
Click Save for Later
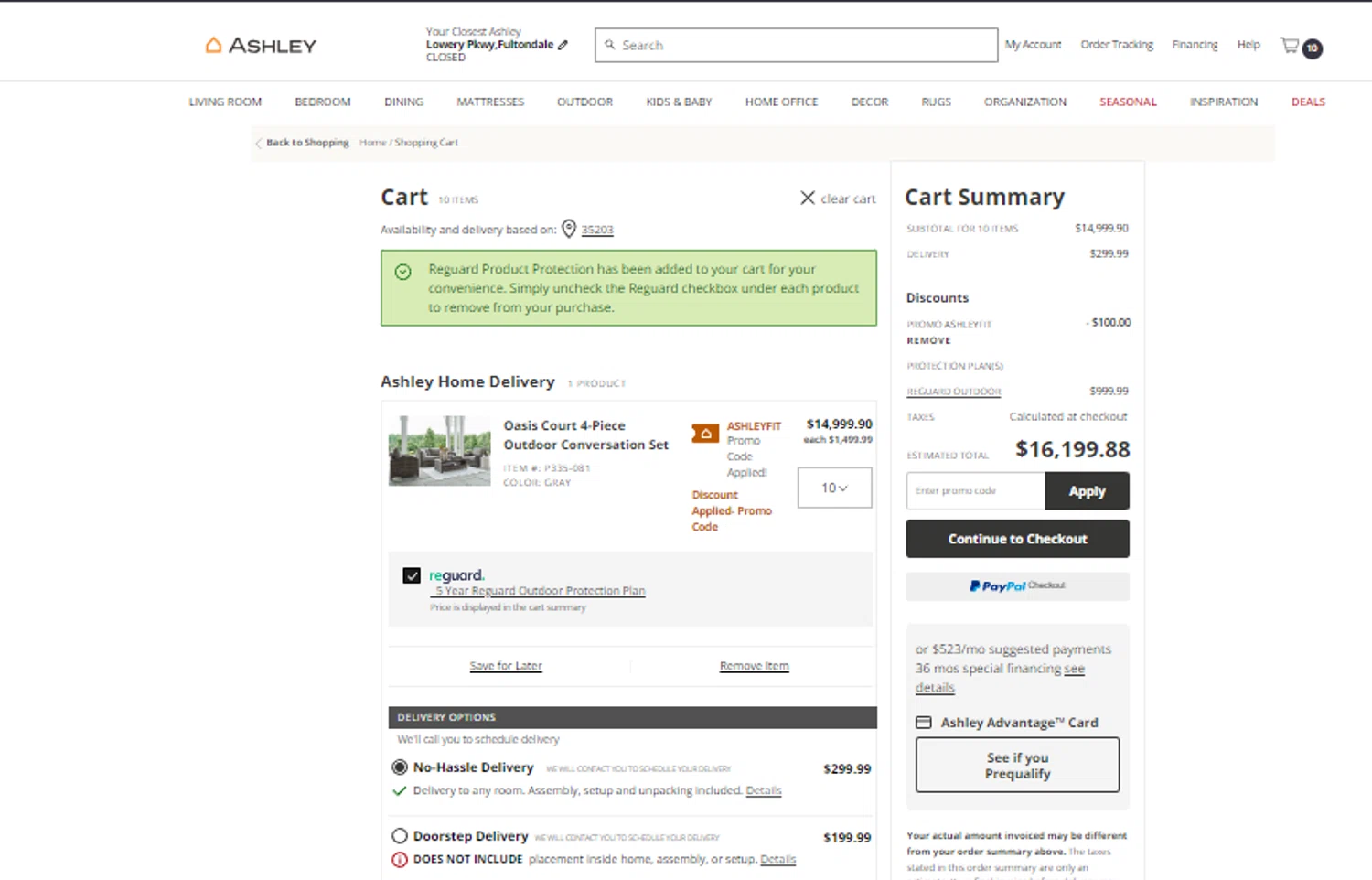(x=506, y=666)
